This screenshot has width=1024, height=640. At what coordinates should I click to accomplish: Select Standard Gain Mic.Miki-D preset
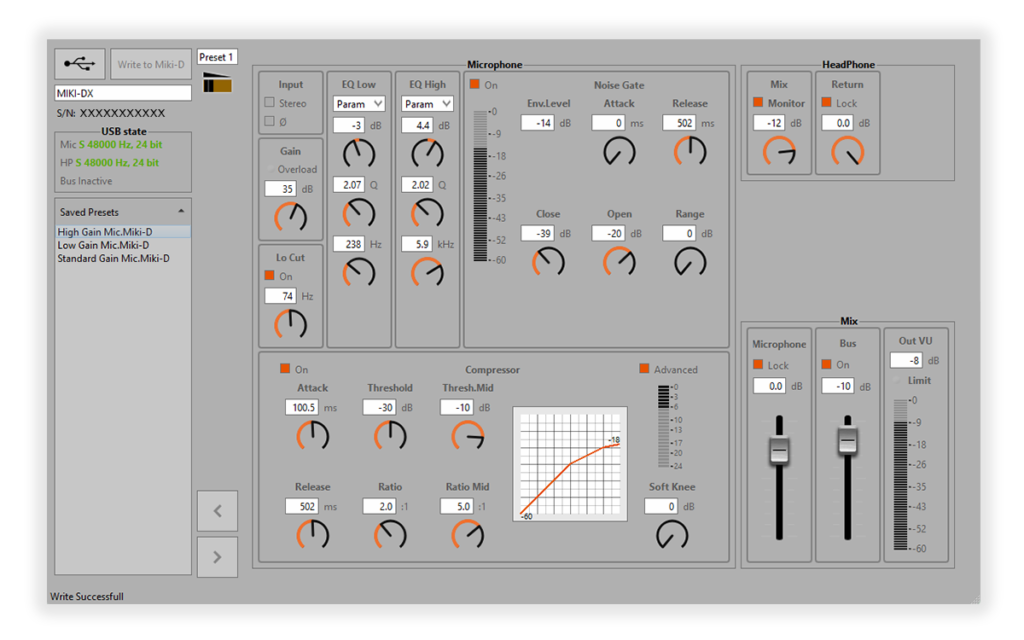(x=113, y=258)
